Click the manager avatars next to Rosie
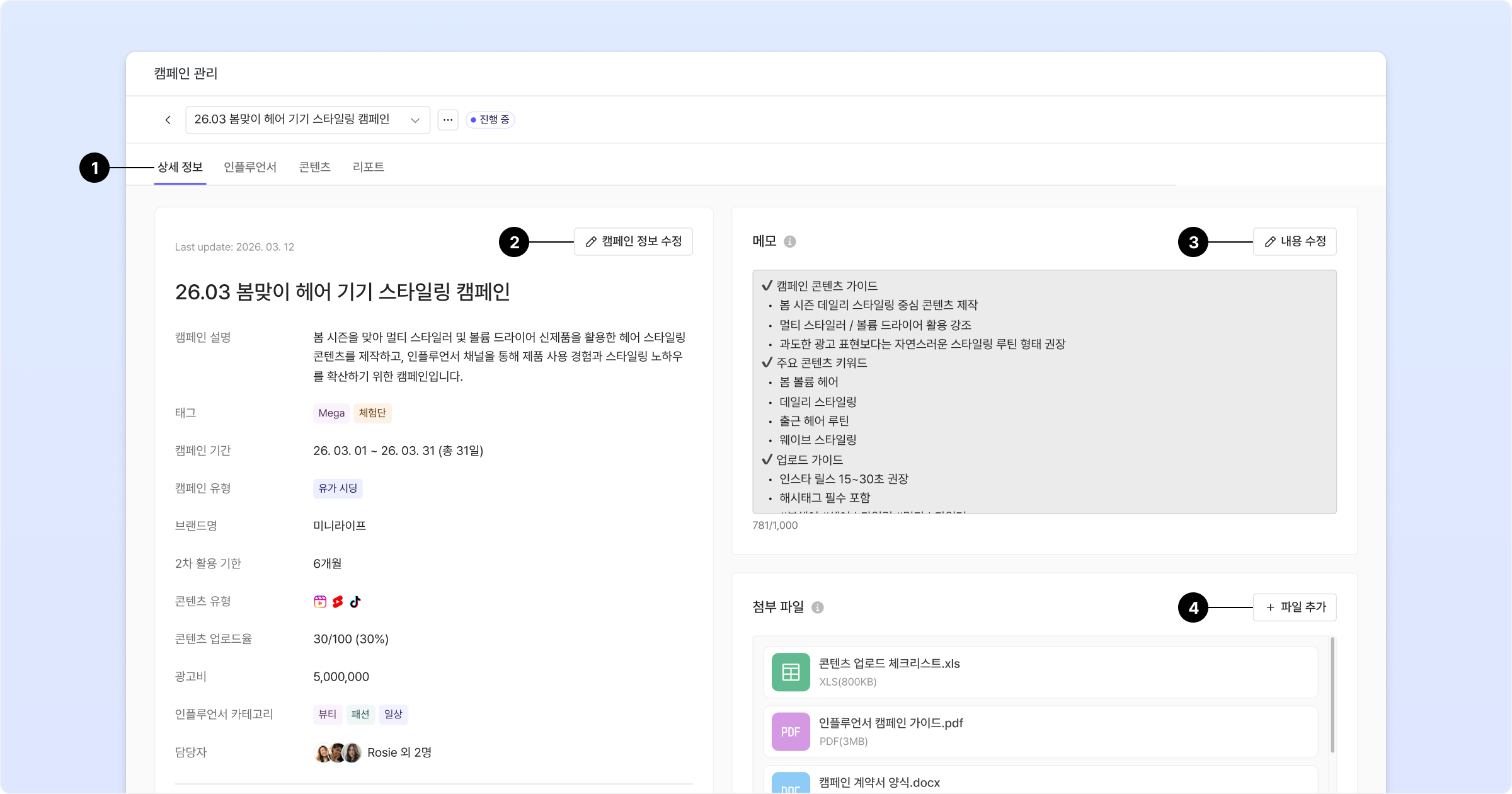The image size is (1512, 794). [337, 752]
